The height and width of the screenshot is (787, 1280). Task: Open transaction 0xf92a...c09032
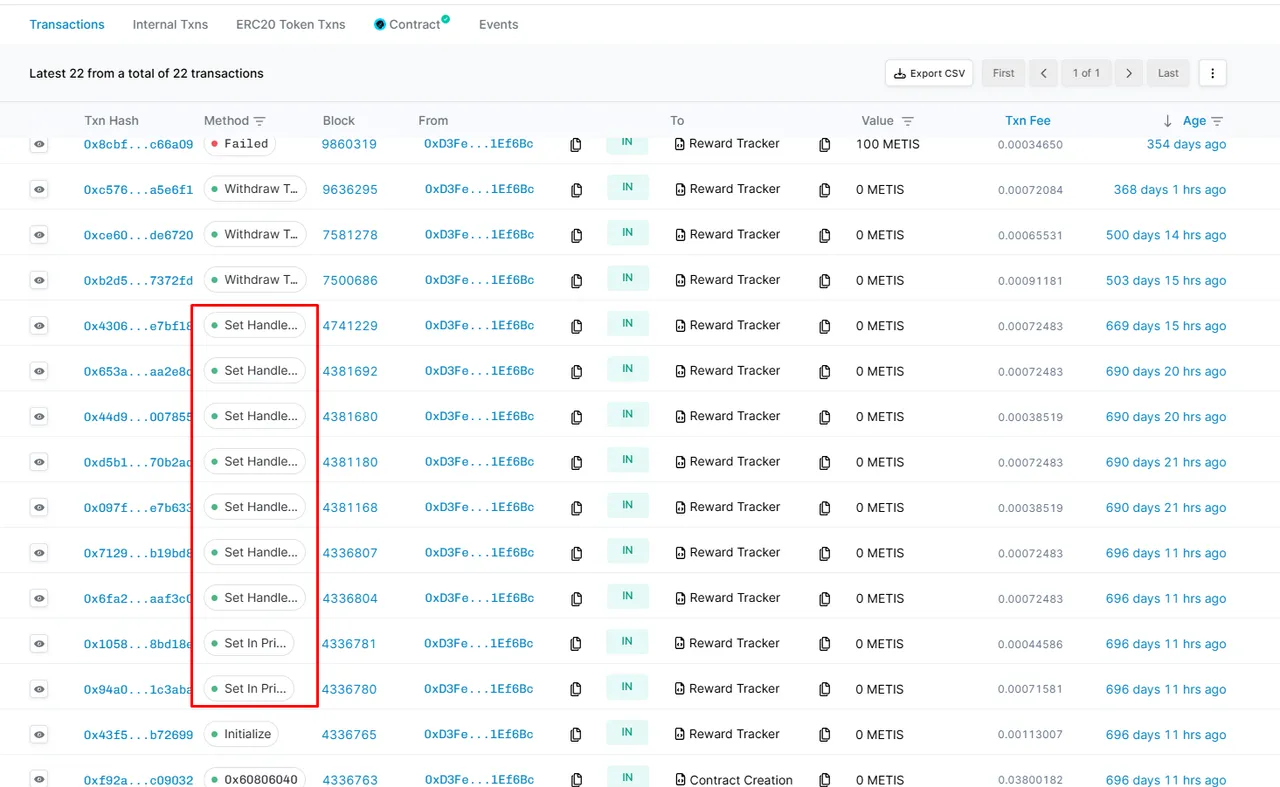(138, 780)
